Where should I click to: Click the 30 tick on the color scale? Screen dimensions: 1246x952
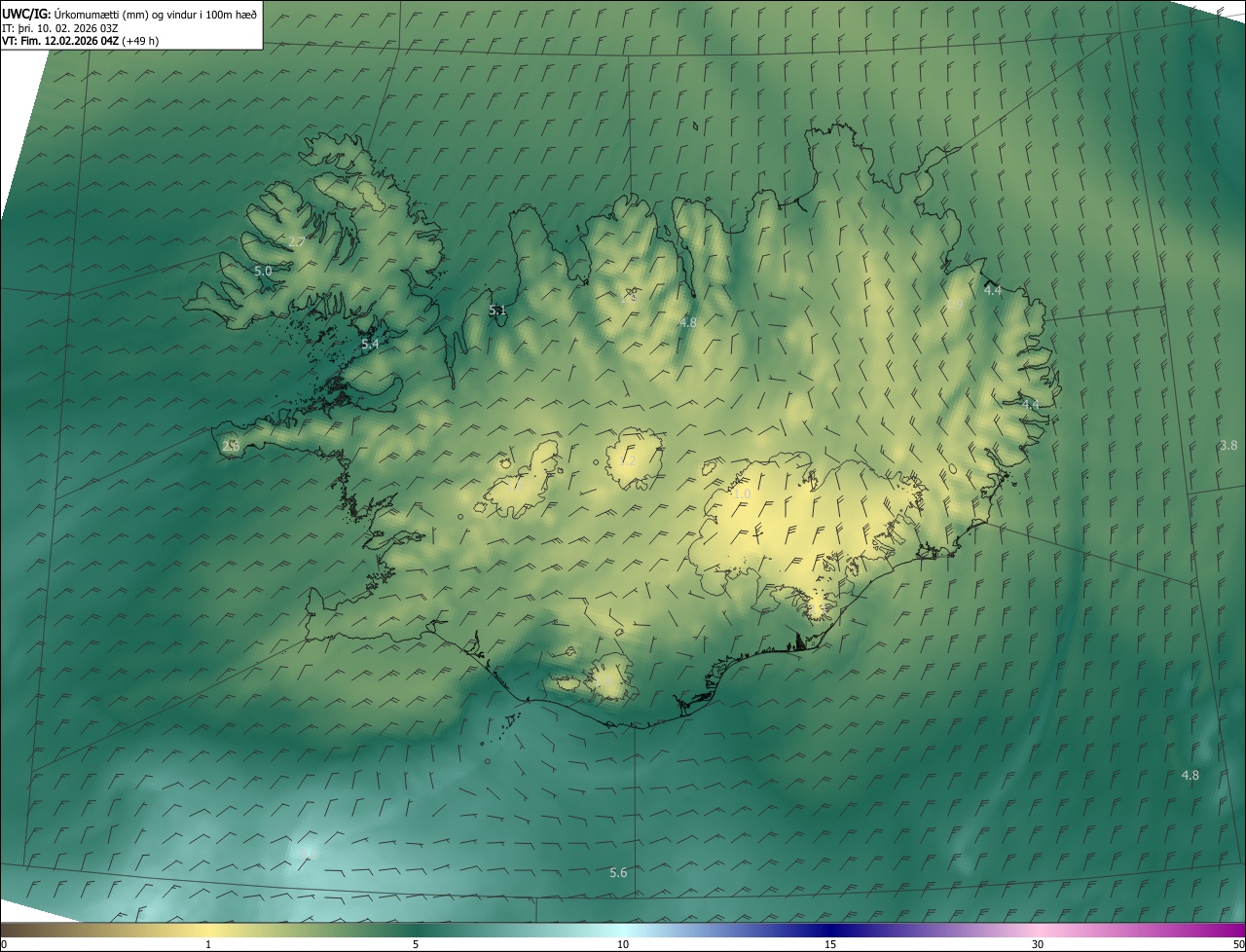(1038, 944)
